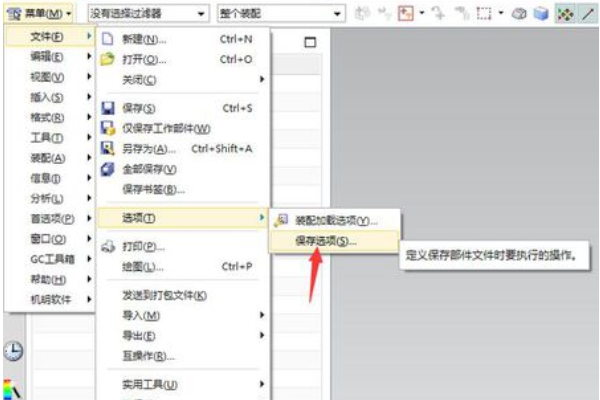
Task: Choose 发送到打包文件(K)
Action: (x=183, y=295)
